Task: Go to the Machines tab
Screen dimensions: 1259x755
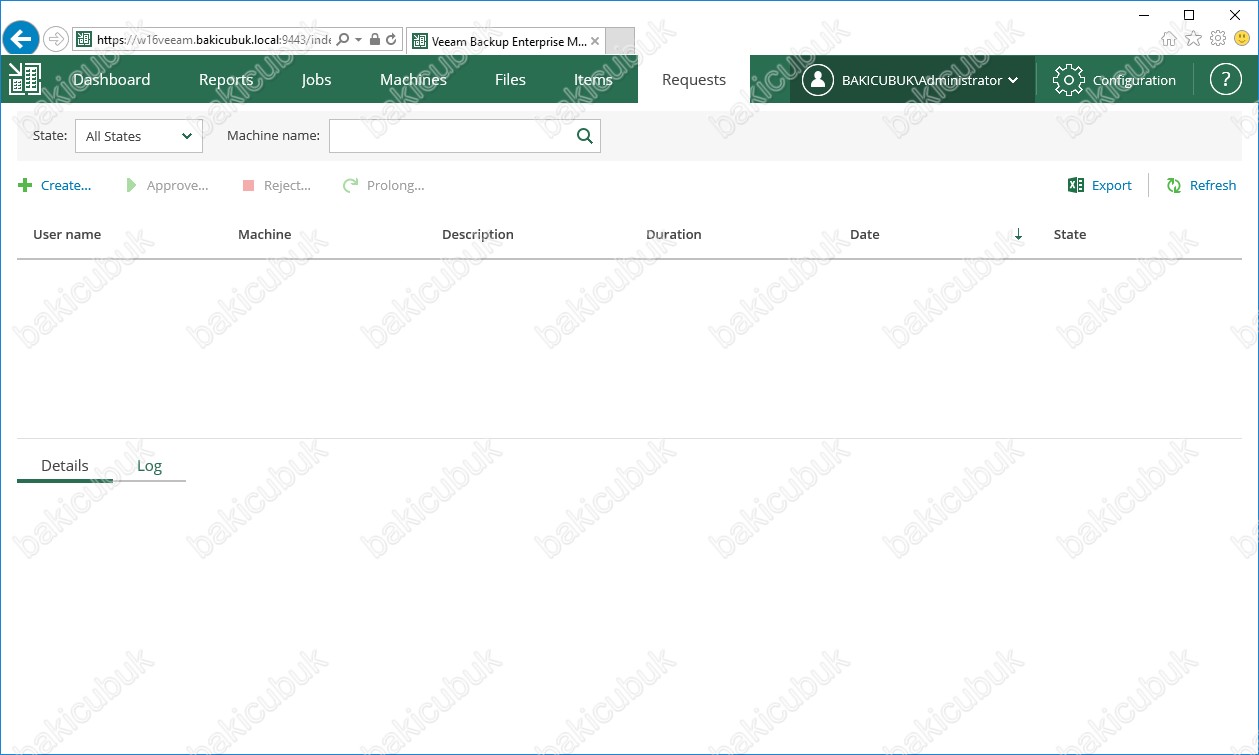Action: click(413, 80)
